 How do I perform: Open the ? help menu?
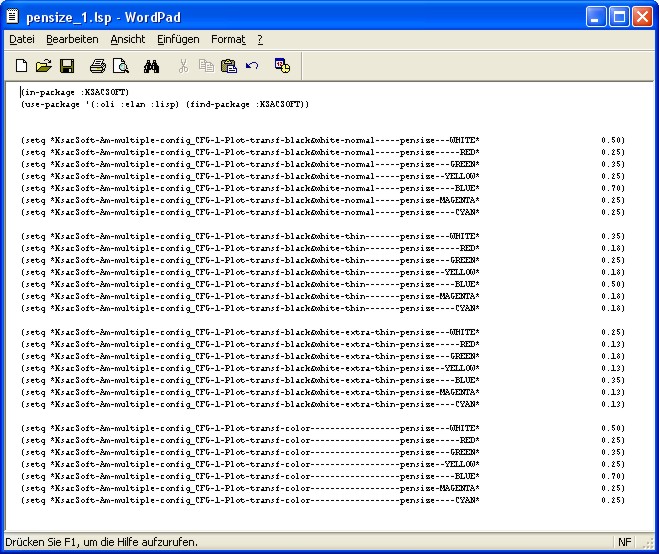260,39
